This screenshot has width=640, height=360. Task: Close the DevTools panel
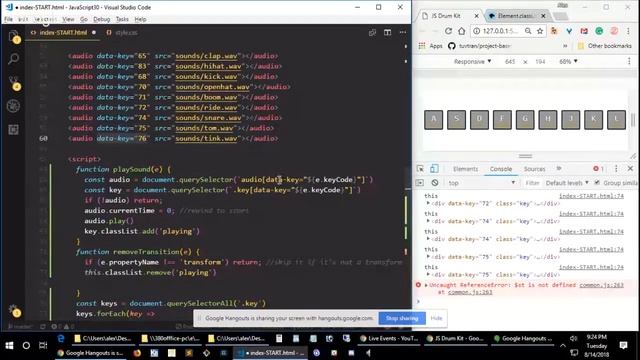(x=630, y=169)
